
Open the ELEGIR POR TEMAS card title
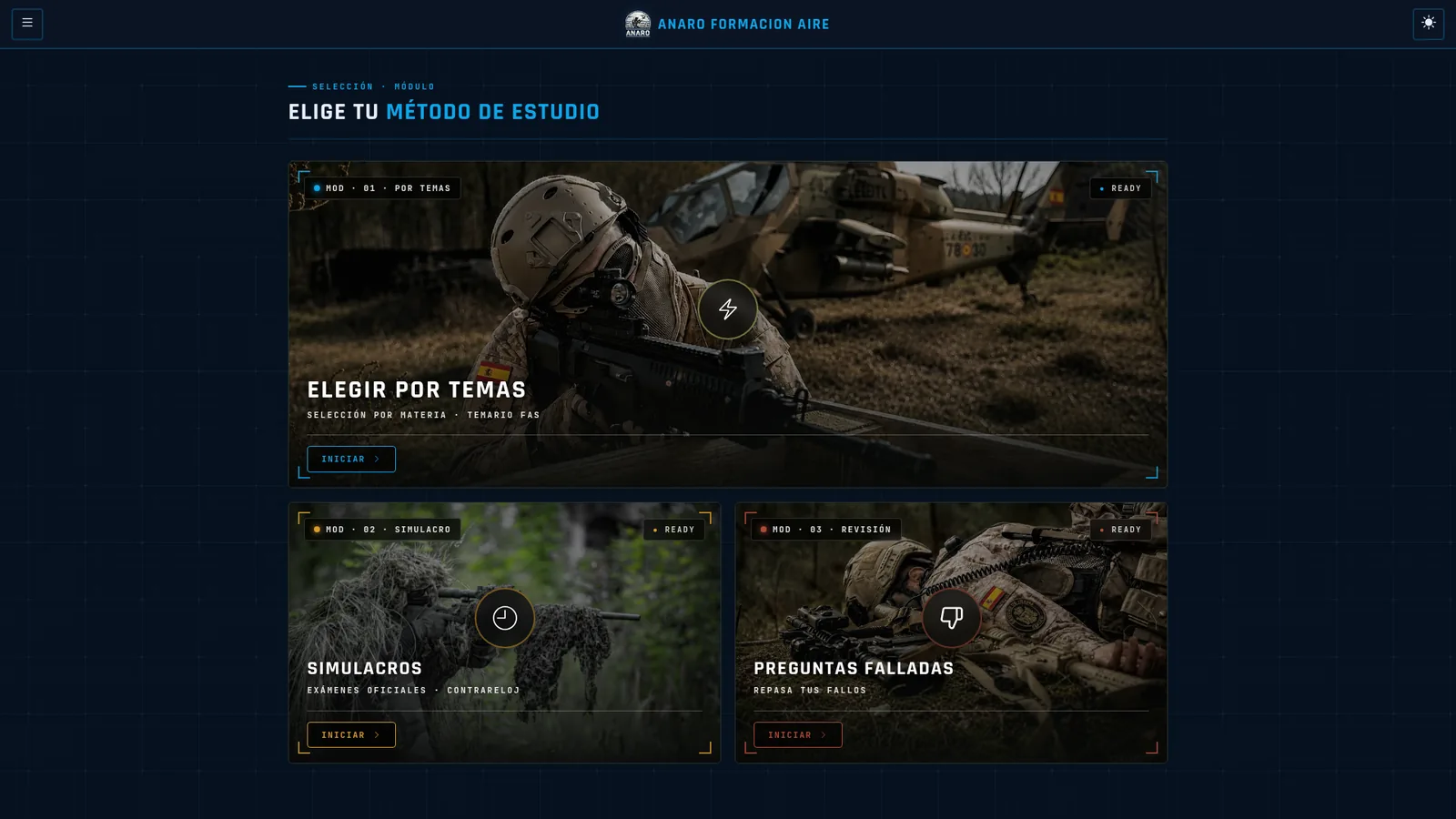(x=417, y=390)
